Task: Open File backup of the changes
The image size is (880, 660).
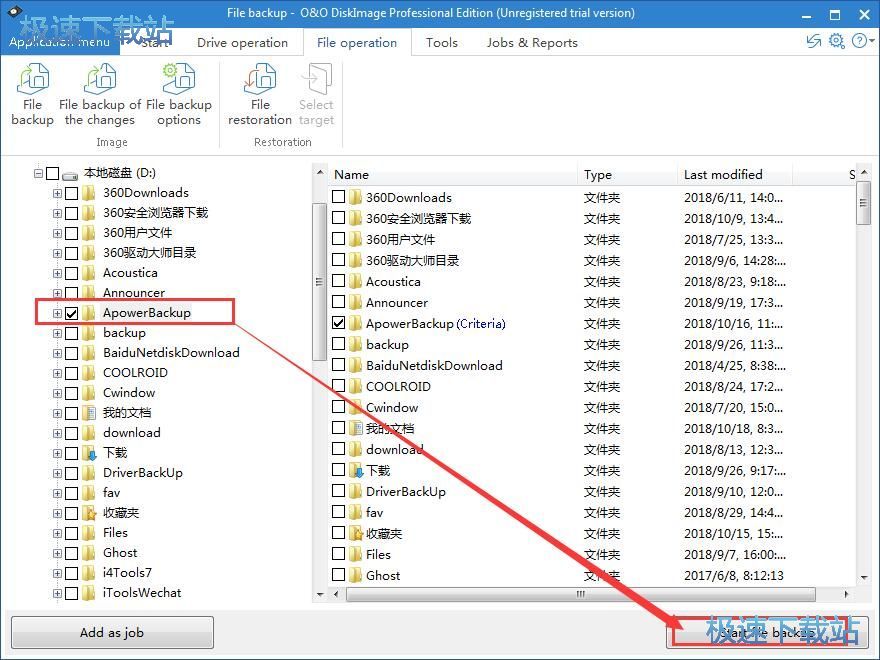Action: pyautogui.click(x=100, y=94)
